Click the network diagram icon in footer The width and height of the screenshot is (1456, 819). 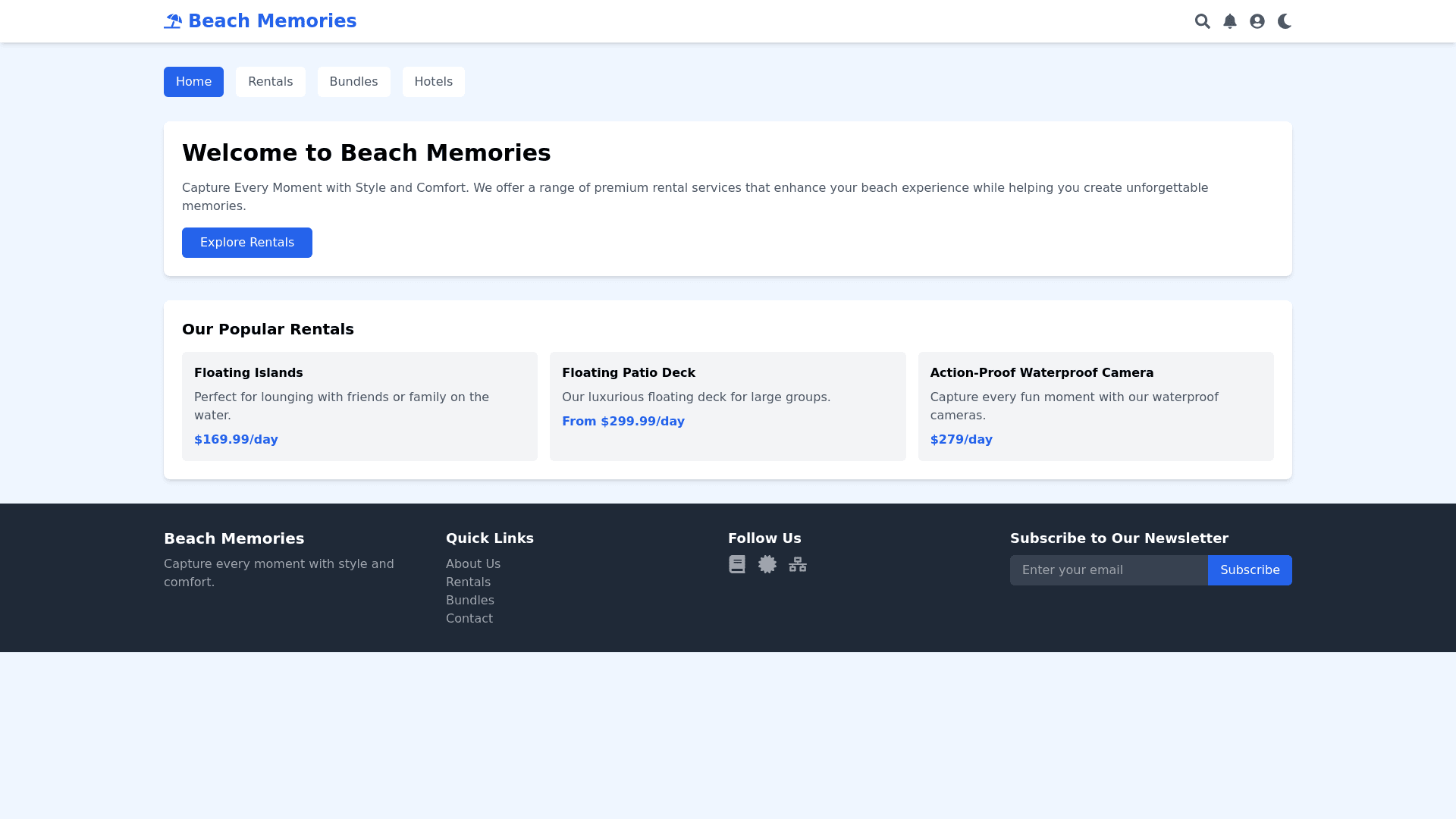click(x=797, y=564)
